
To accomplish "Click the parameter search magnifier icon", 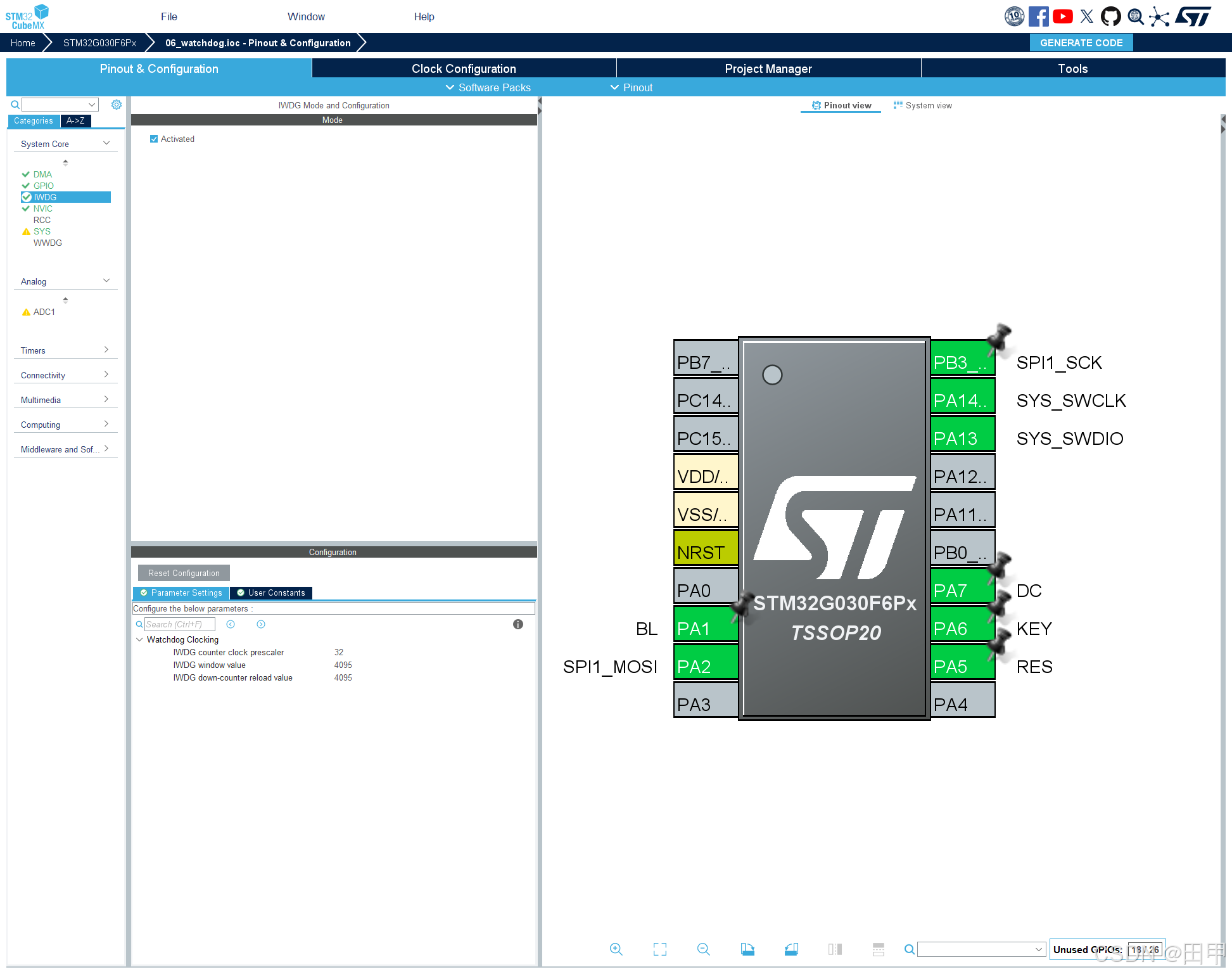I will tap(139, 624).
